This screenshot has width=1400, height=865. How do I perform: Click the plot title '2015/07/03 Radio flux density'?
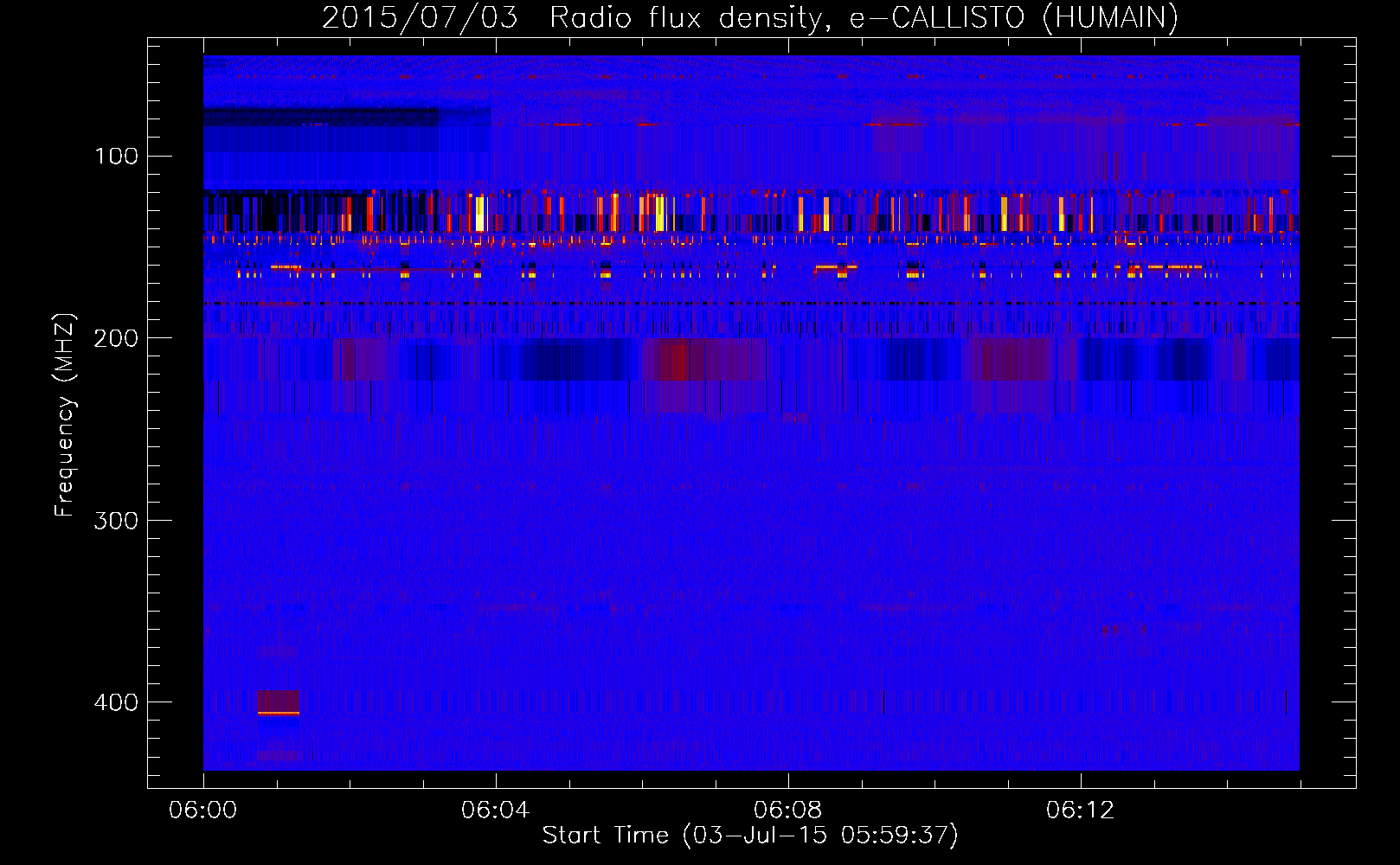pos(749,17)
